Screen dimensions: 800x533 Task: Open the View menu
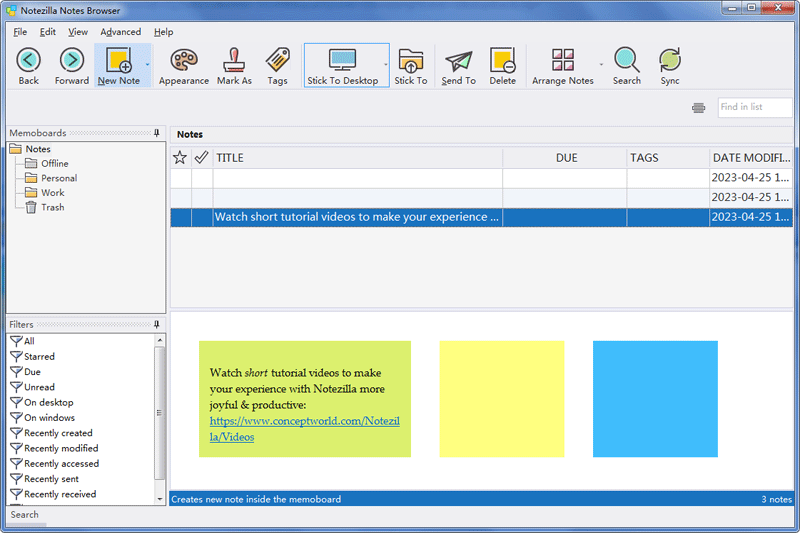[78, 32]
